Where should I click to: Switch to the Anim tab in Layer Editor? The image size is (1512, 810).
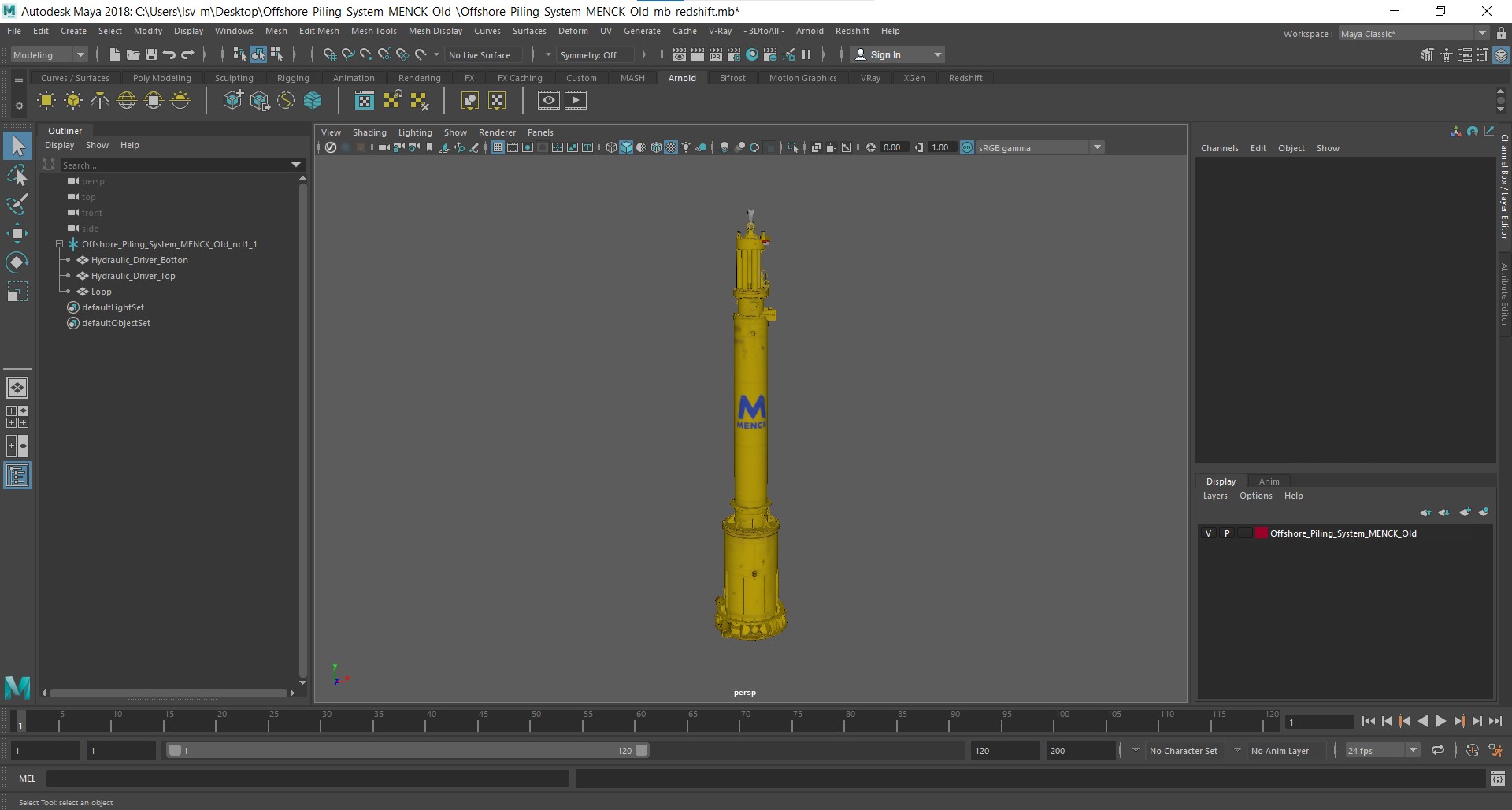click(x=1269, y=481)
